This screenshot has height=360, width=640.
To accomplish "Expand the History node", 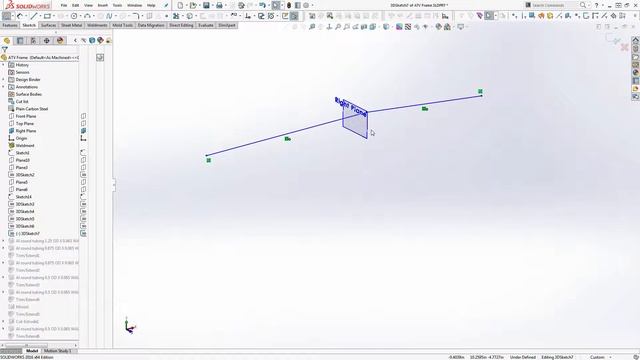I will 4,65.
